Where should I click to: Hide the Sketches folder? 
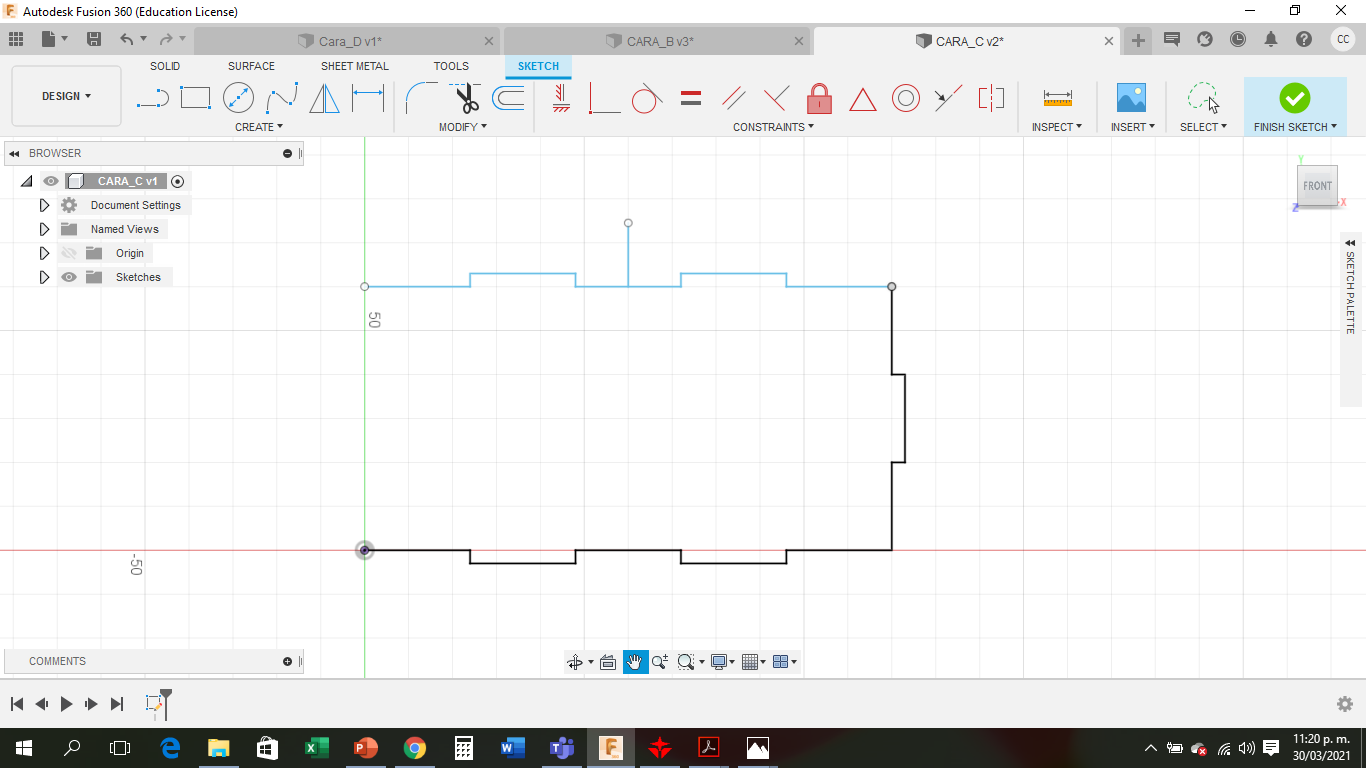point(69,277)
